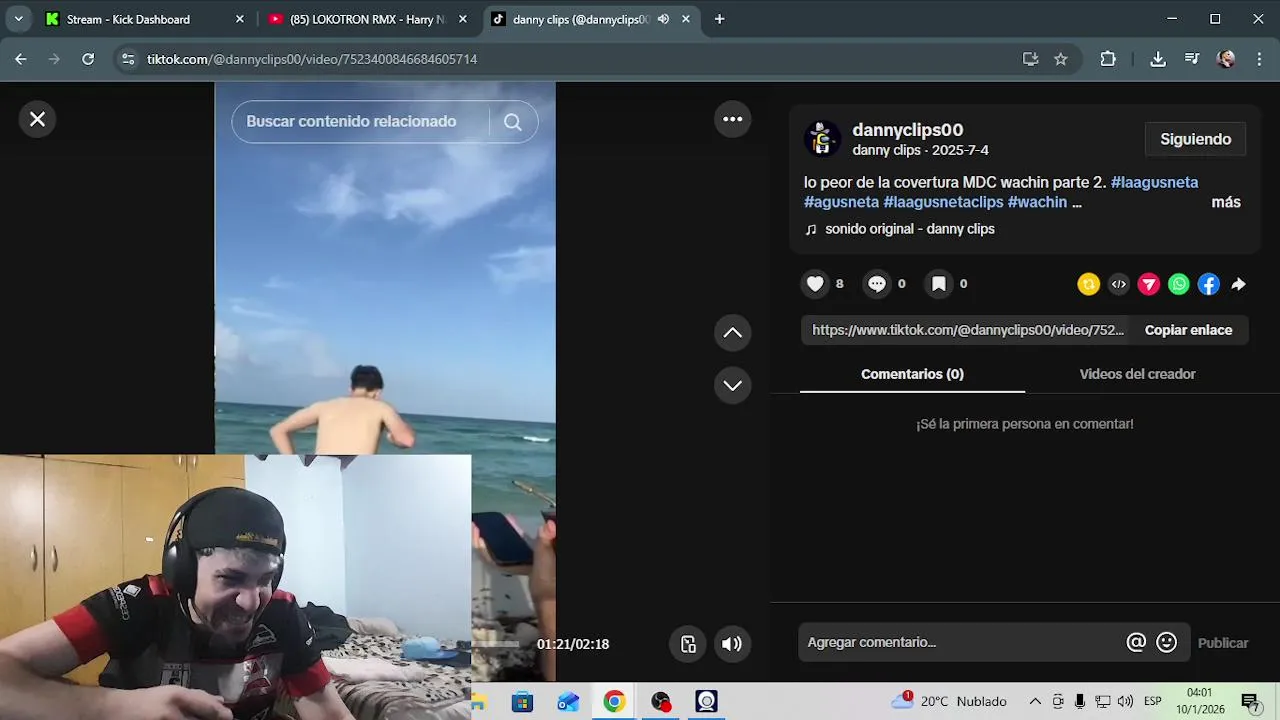Bookmark this page with the star icon
The width and height of the screenshot is (1280, 720).
(1061, 59)
